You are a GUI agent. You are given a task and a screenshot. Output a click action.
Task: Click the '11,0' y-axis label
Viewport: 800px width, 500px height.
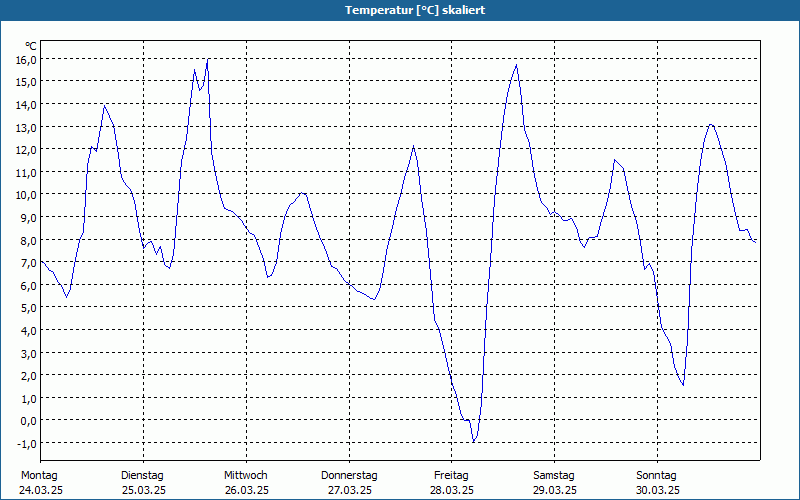(27, 172)
